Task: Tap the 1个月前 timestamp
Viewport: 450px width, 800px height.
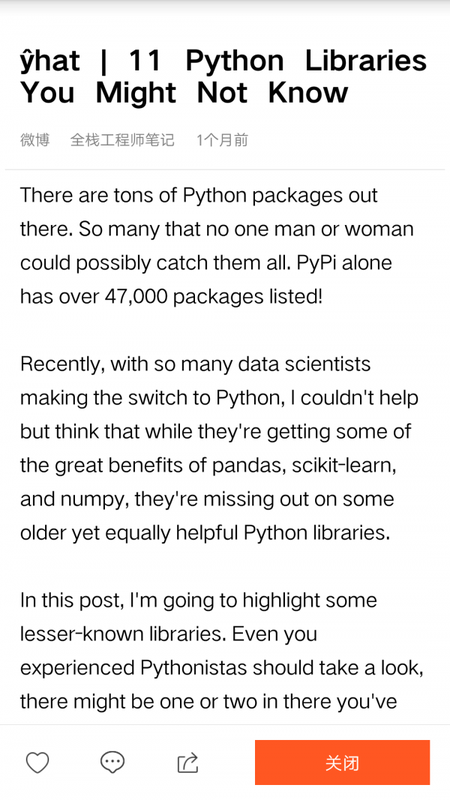Action: coord(222,139)
